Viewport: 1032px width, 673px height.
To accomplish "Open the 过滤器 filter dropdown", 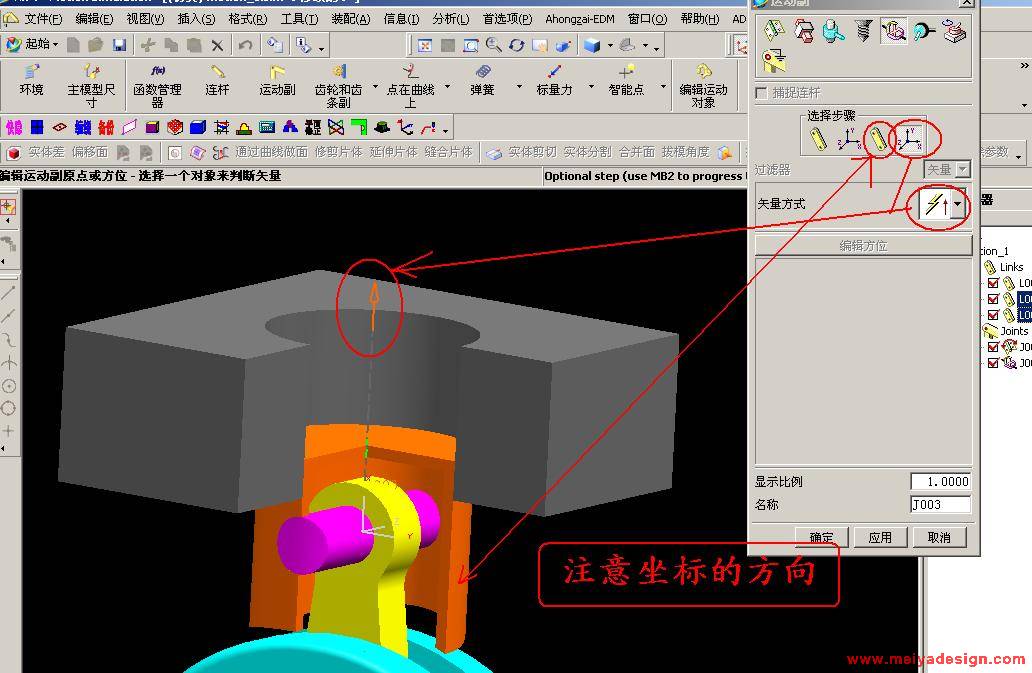I will [963, 170].
